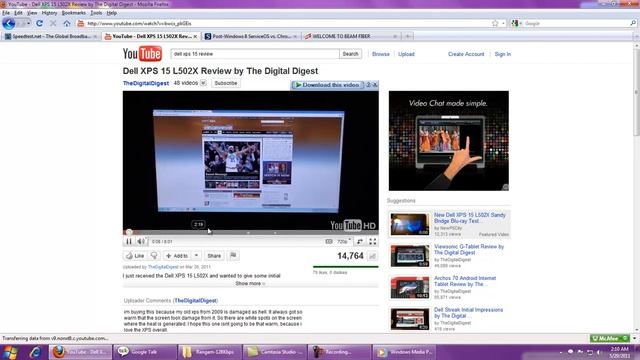Click the stop loading X icon

coord(53,23)
